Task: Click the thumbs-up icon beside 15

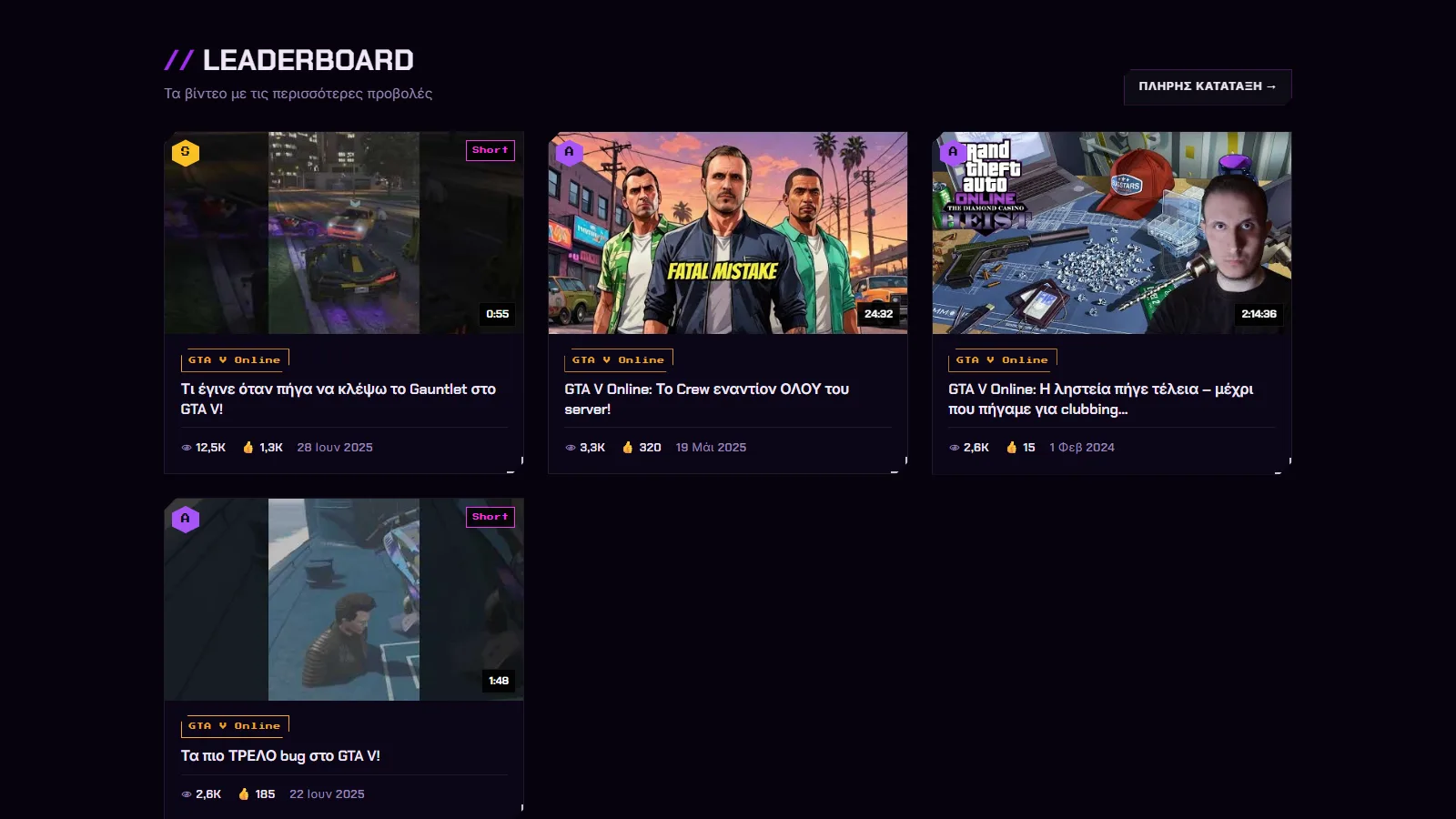Action: coord(1012,447)
